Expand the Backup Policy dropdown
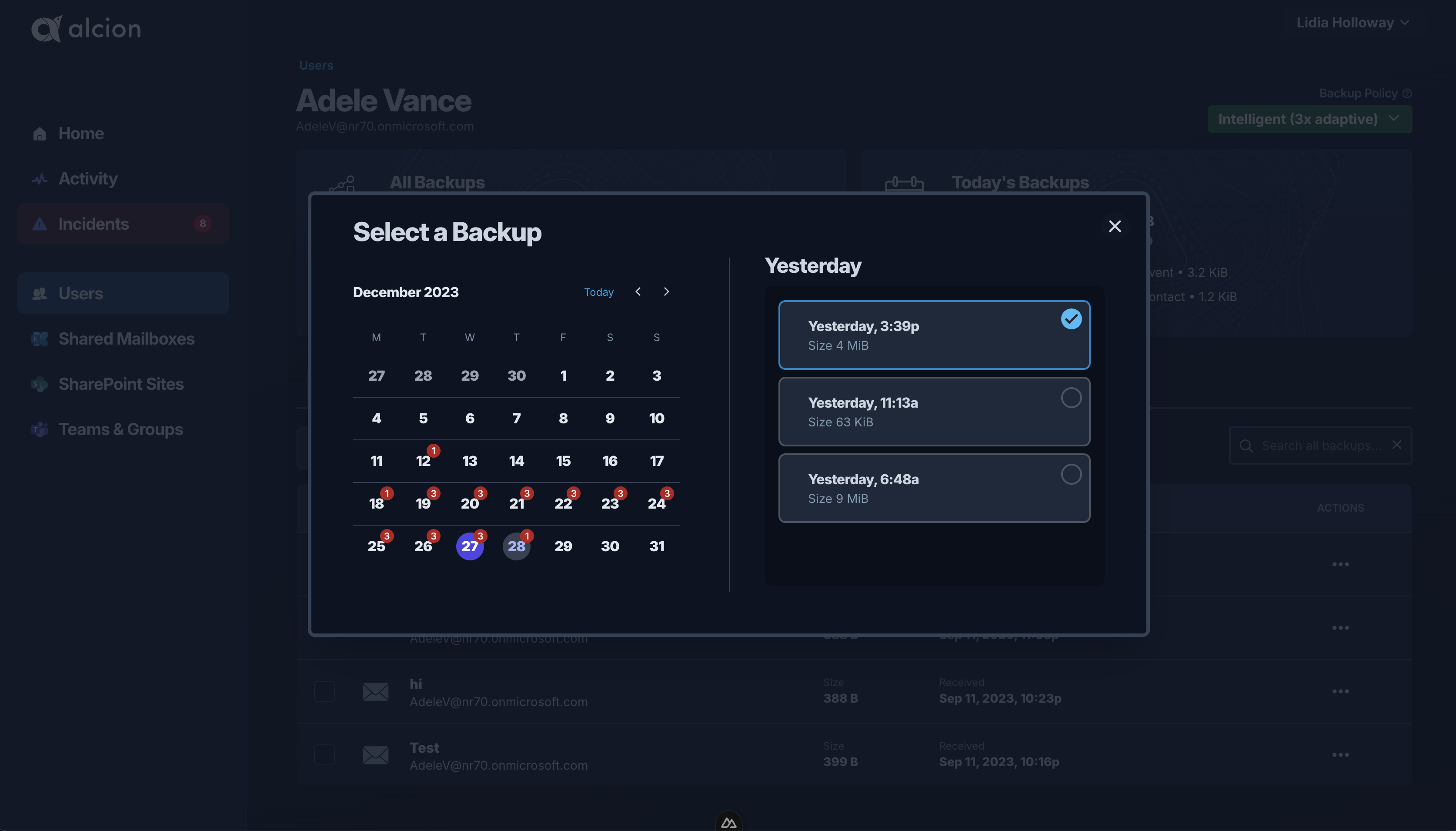Viewport: 1456px width, 831px height. [x=1310, y=118]
